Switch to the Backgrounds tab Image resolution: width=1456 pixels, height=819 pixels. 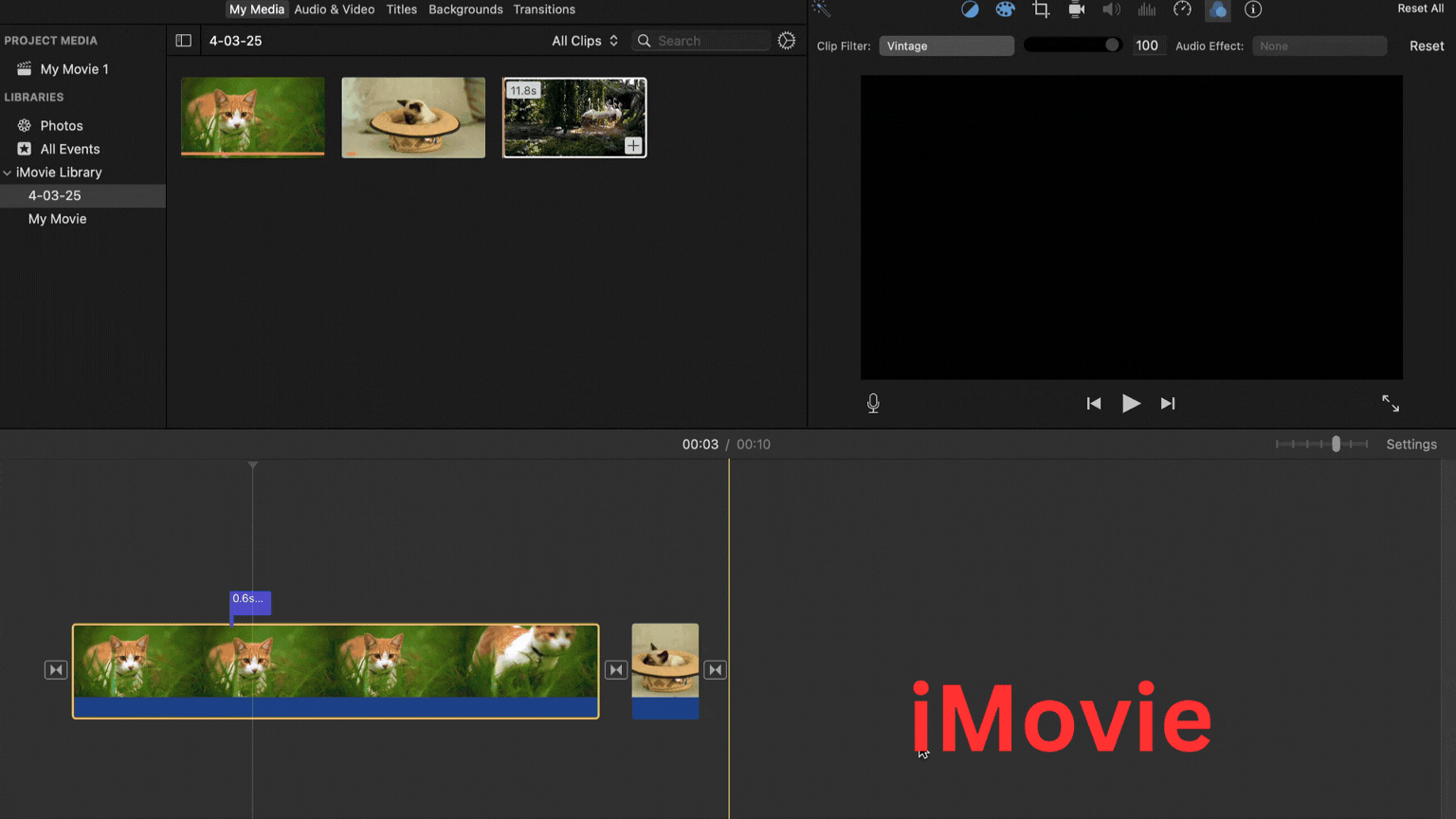click(x=465, y=9)
